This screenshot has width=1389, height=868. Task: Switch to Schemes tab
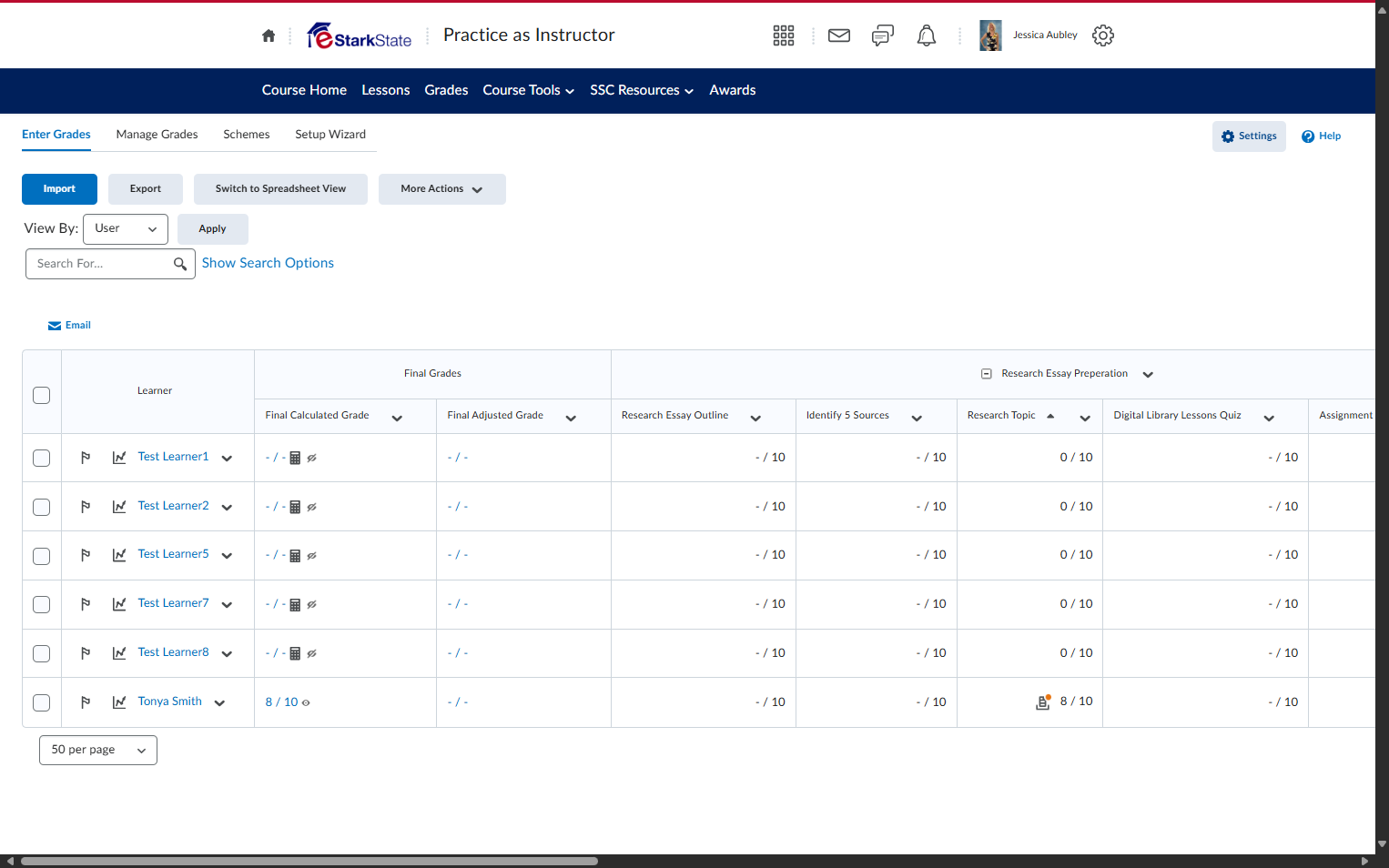tap(247, 135)
